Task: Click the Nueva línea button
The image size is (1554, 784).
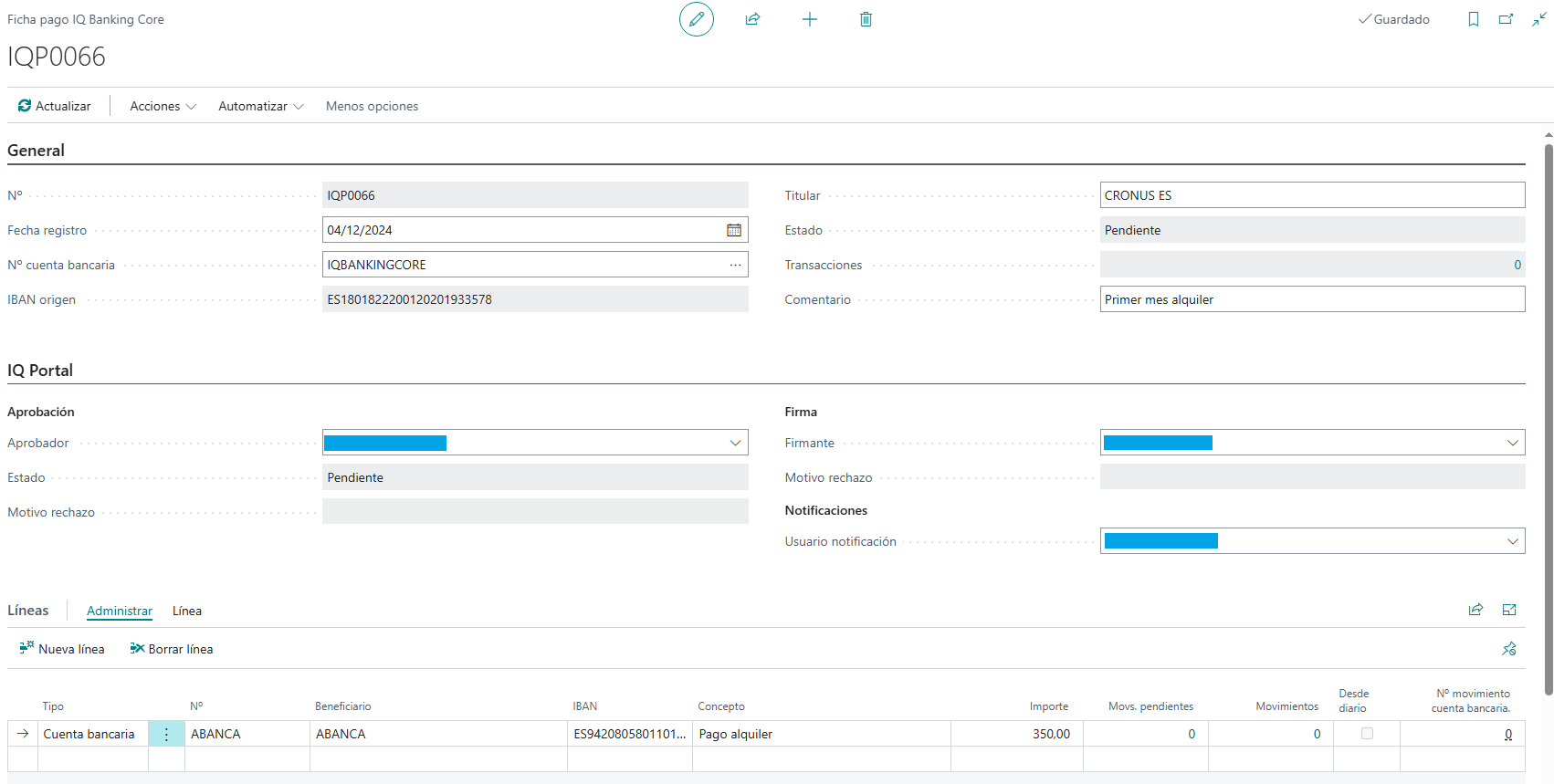Action: coord(62,649)
